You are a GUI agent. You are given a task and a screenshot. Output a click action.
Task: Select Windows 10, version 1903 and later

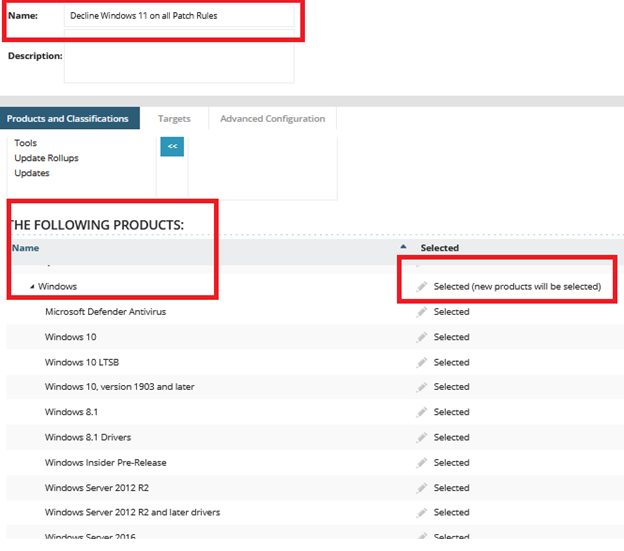tap(315, 387)
